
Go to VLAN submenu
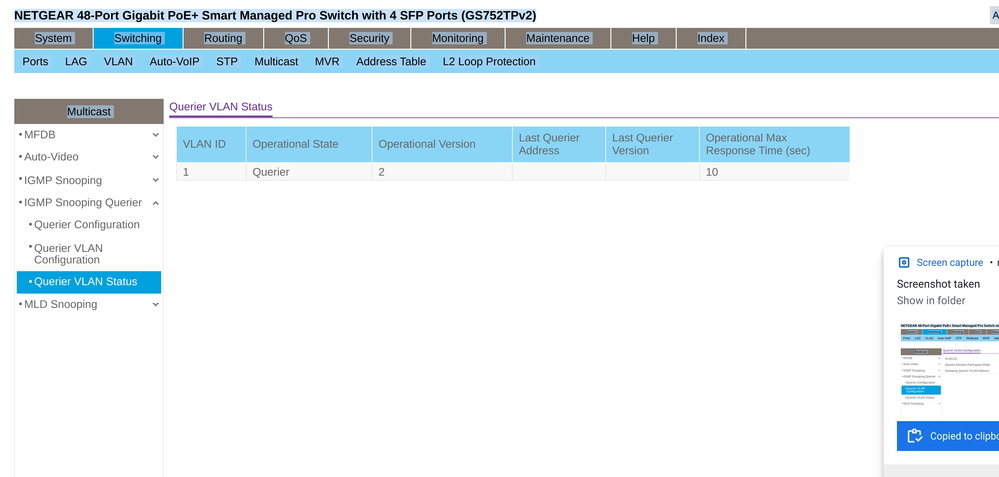[119, 62]
